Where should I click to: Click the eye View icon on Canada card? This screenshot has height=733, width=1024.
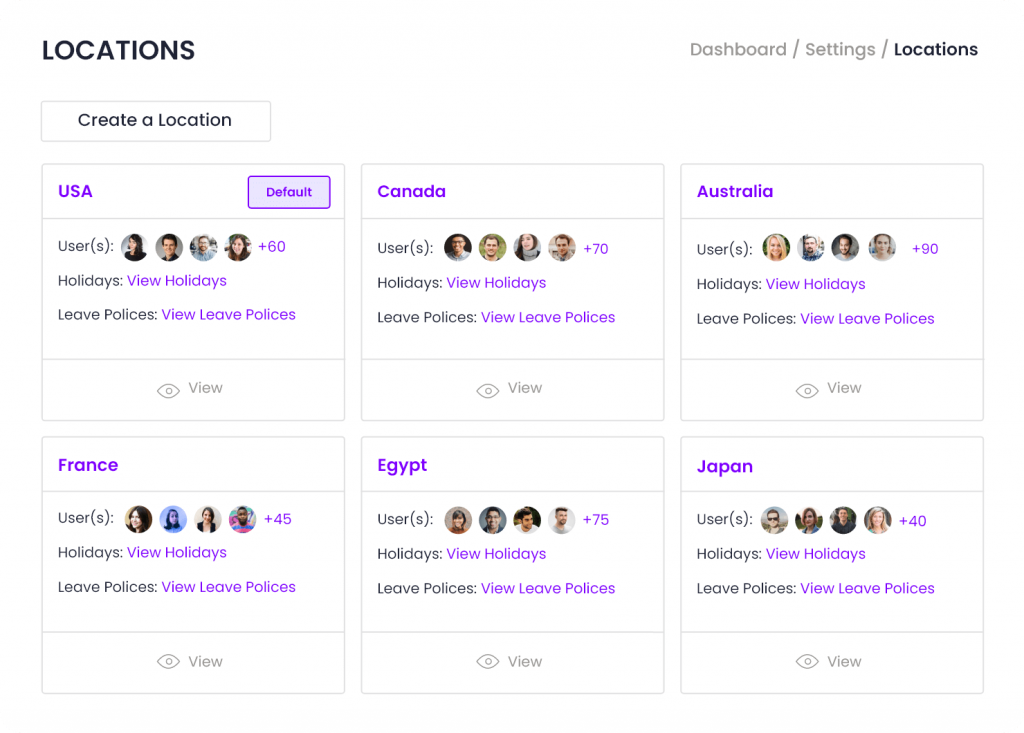pyautogui.click(x=487, y=390)
